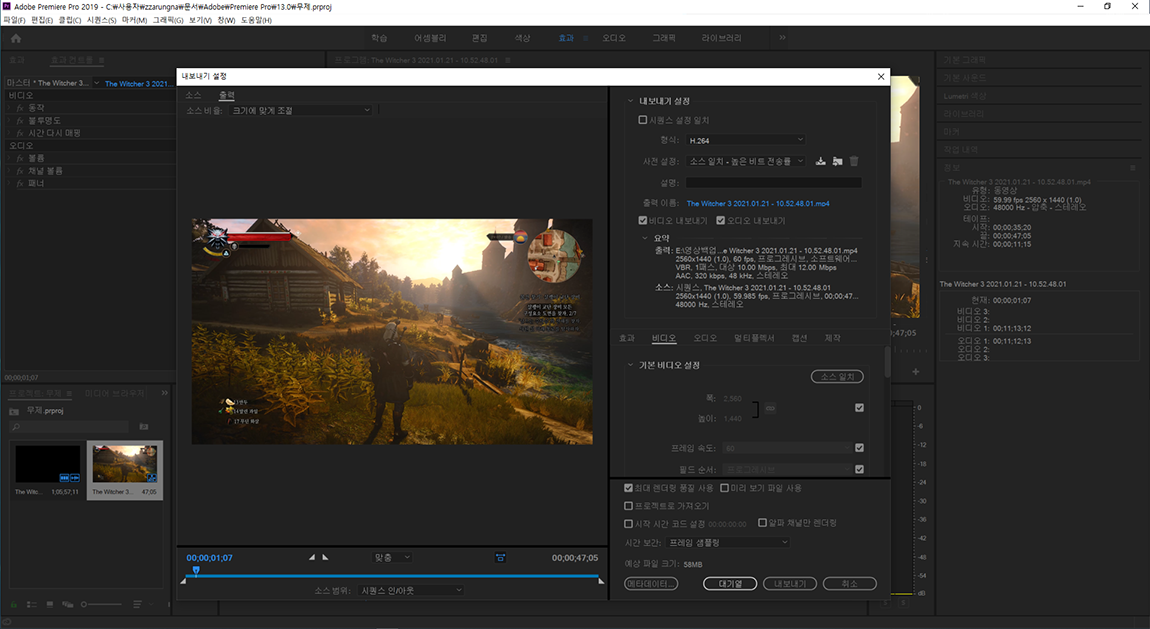
Task: Open the 효과 export settings tab
Action: (627, 338)
